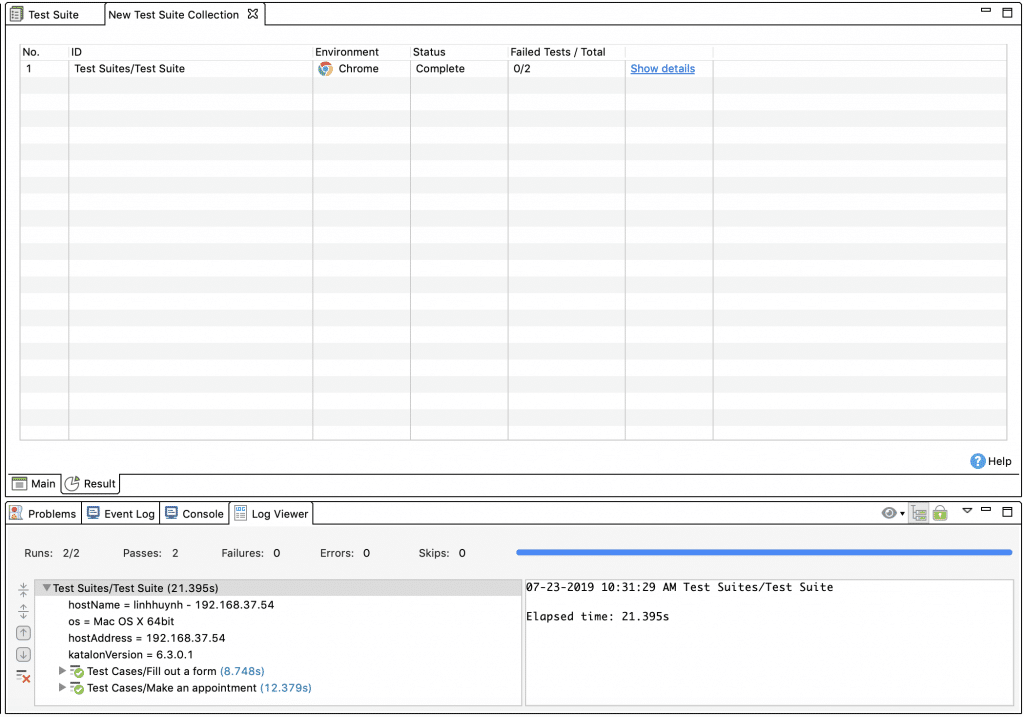Minimize the editor area

(x=986, y=10)
